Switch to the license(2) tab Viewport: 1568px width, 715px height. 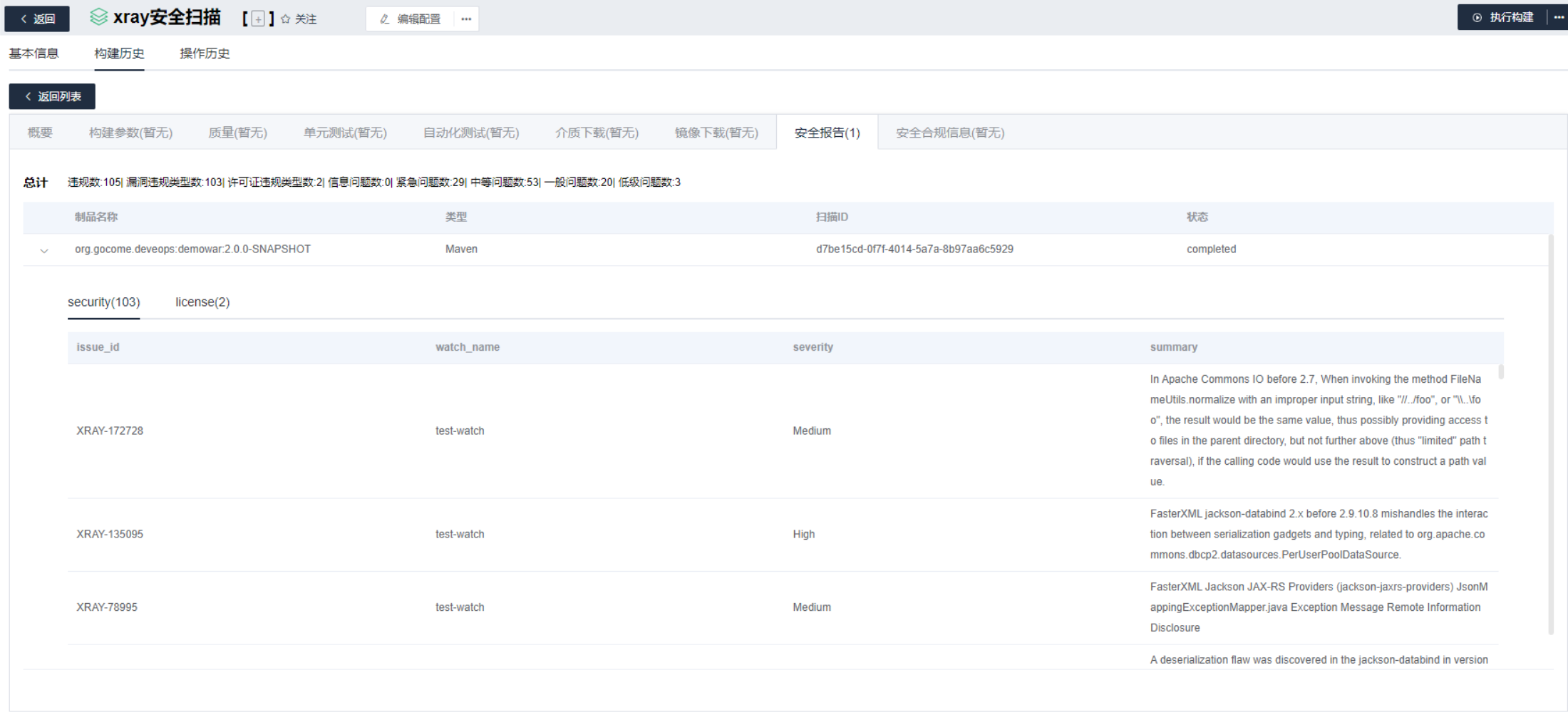202,302
